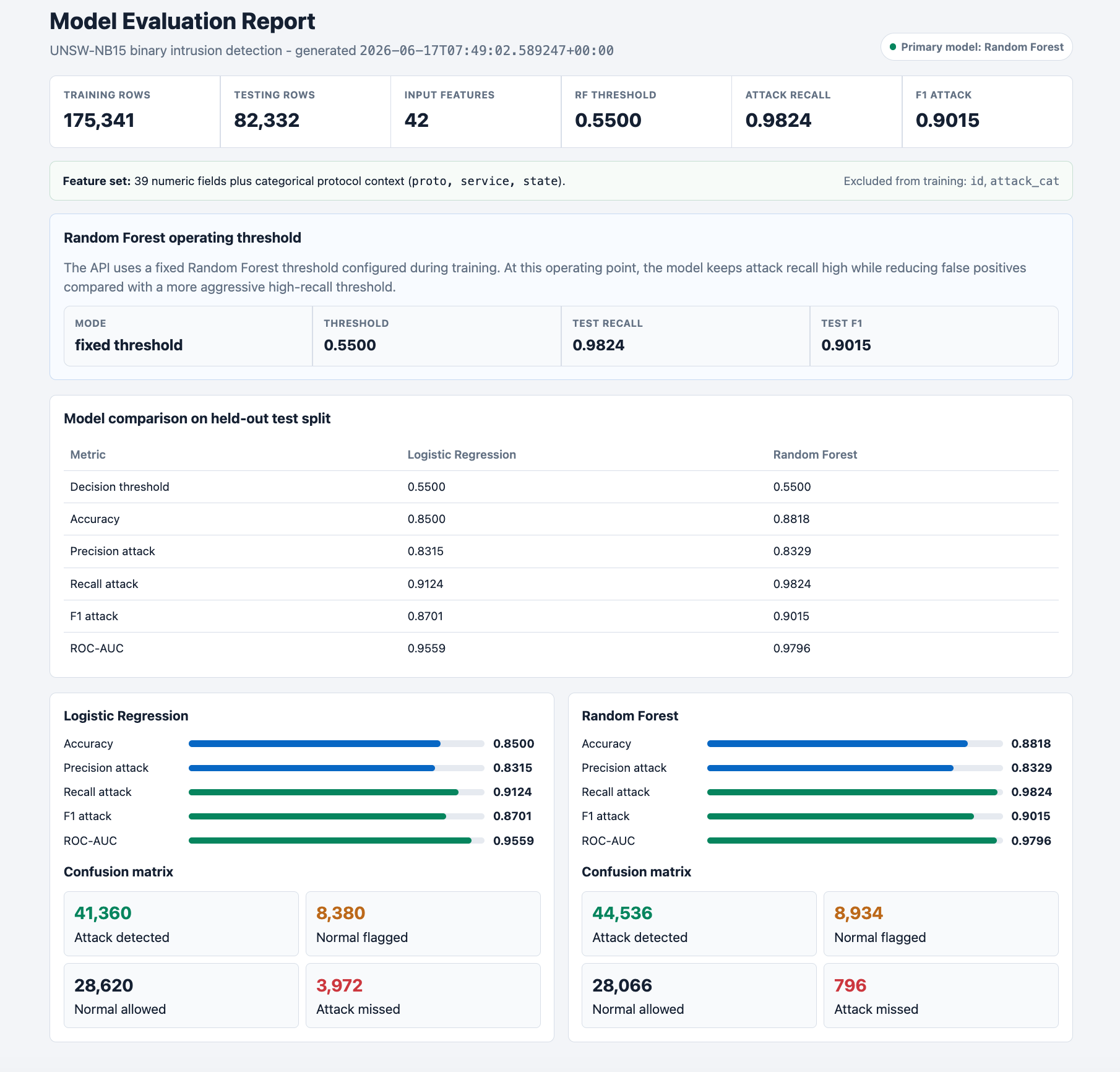Screen dimensions: 1120x1072
Task: Select the Testing Rows 82,332 card
Action: coord(306,111)
